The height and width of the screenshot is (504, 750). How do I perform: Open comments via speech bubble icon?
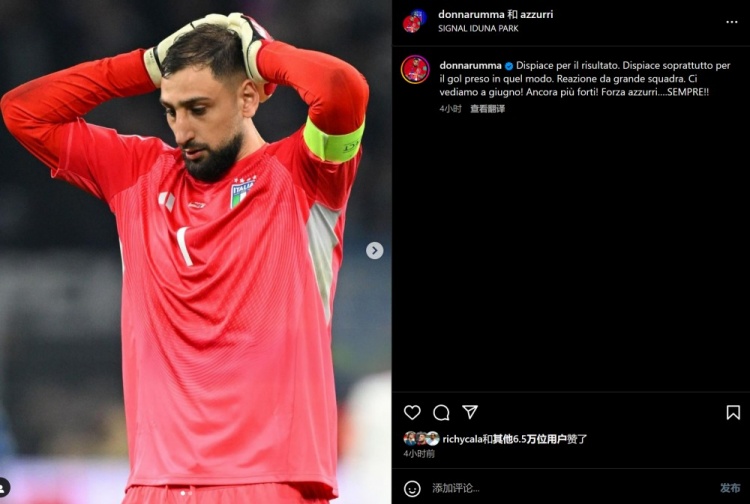pyautogui.click(x=441, y=412)
